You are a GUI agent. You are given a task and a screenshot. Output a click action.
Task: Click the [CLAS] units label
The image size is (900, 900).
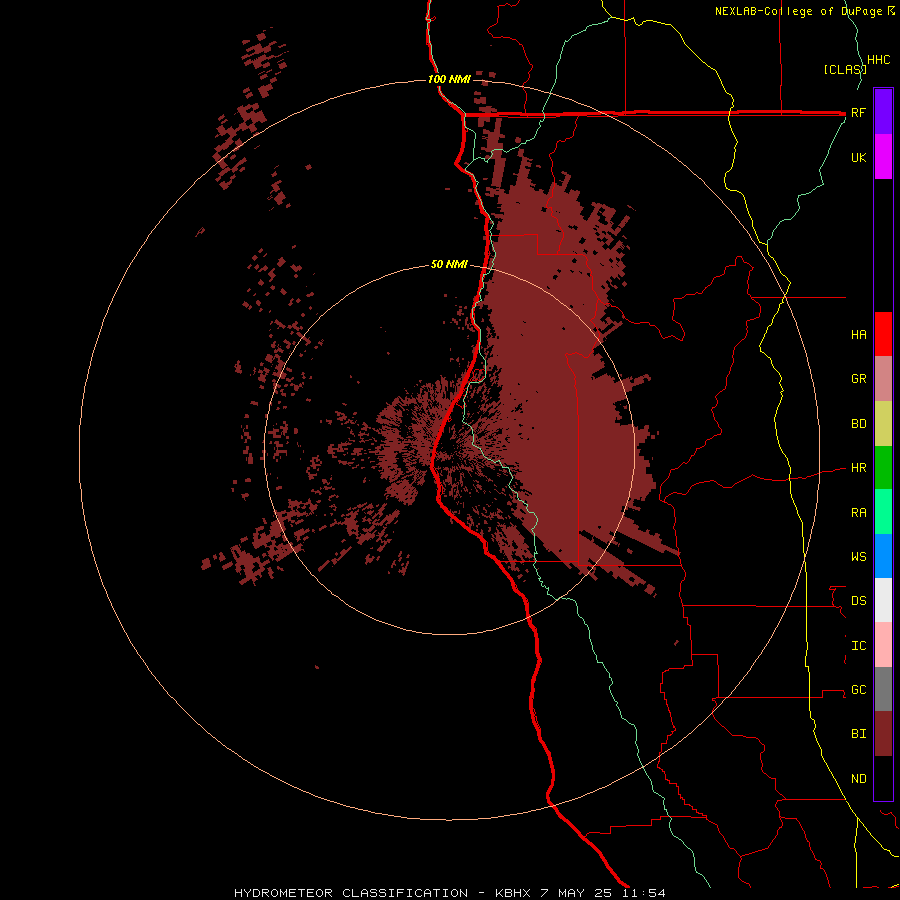point(845,70)
